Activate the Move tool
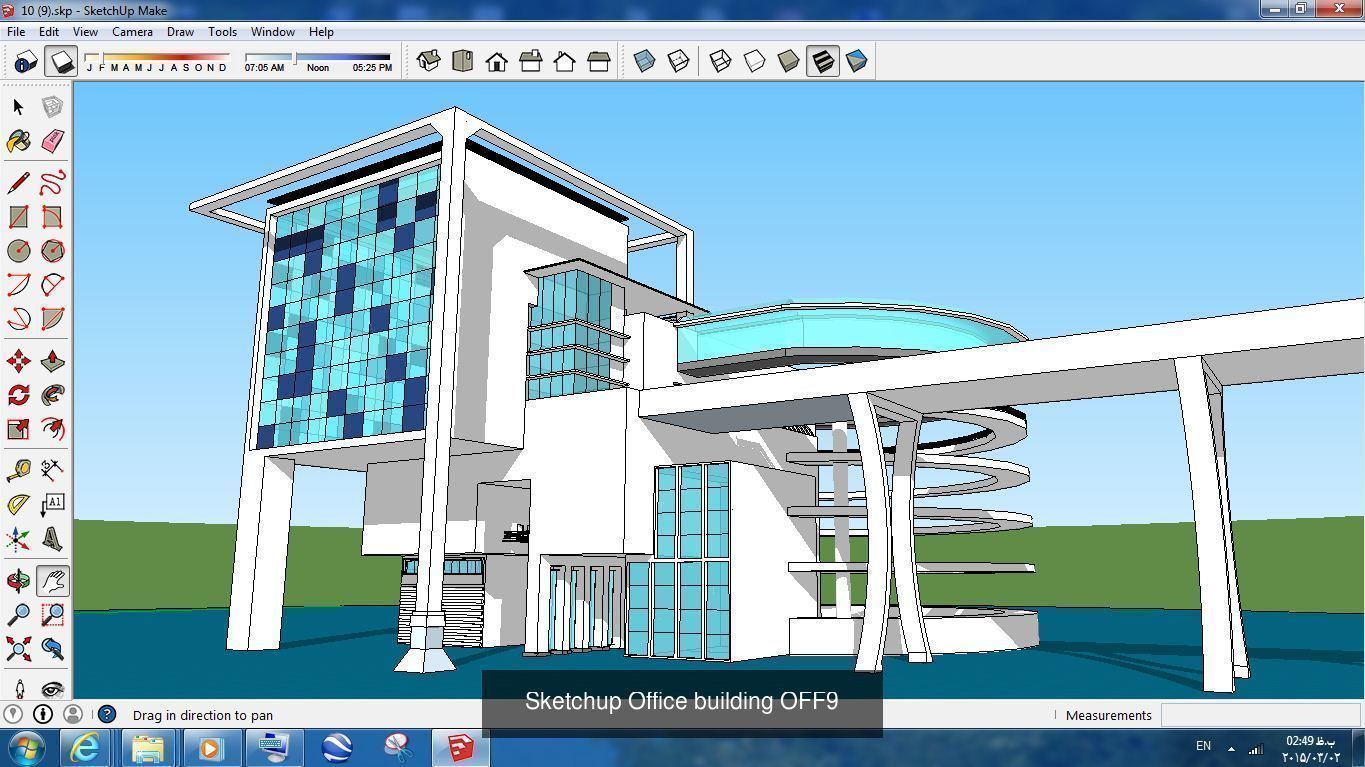 (x=18, y=361)
